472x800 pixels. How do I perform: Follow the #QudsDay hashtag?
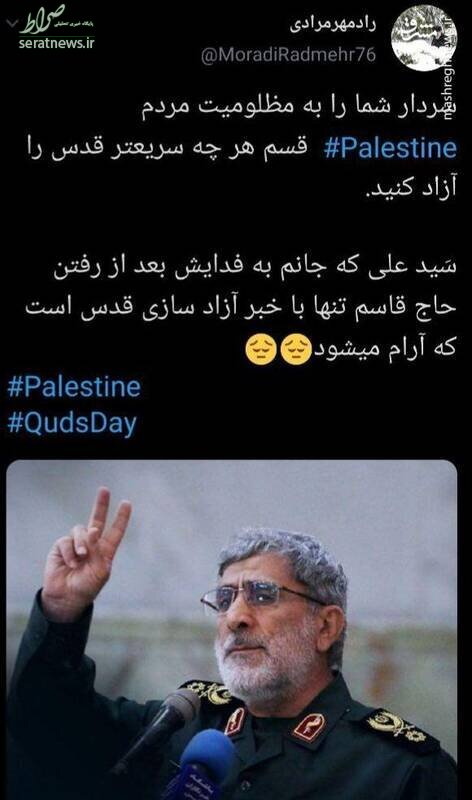click(x=72, y=423)
